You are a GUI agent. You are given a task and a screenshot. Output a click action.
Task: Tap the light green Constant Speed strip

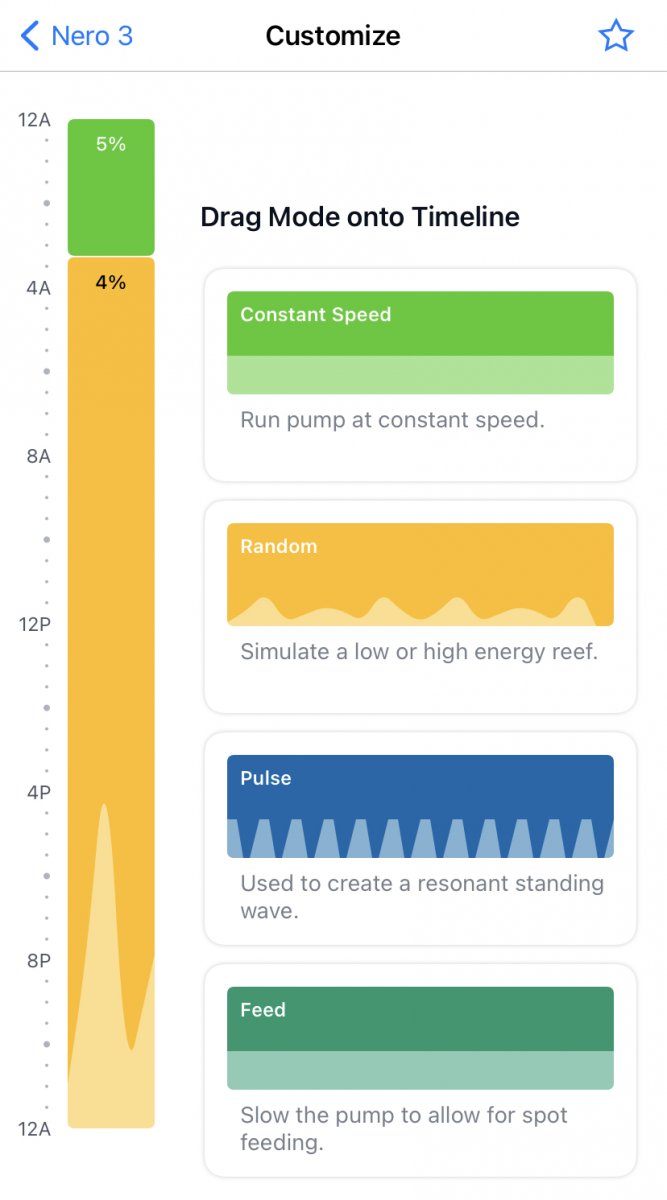point(420,375)
